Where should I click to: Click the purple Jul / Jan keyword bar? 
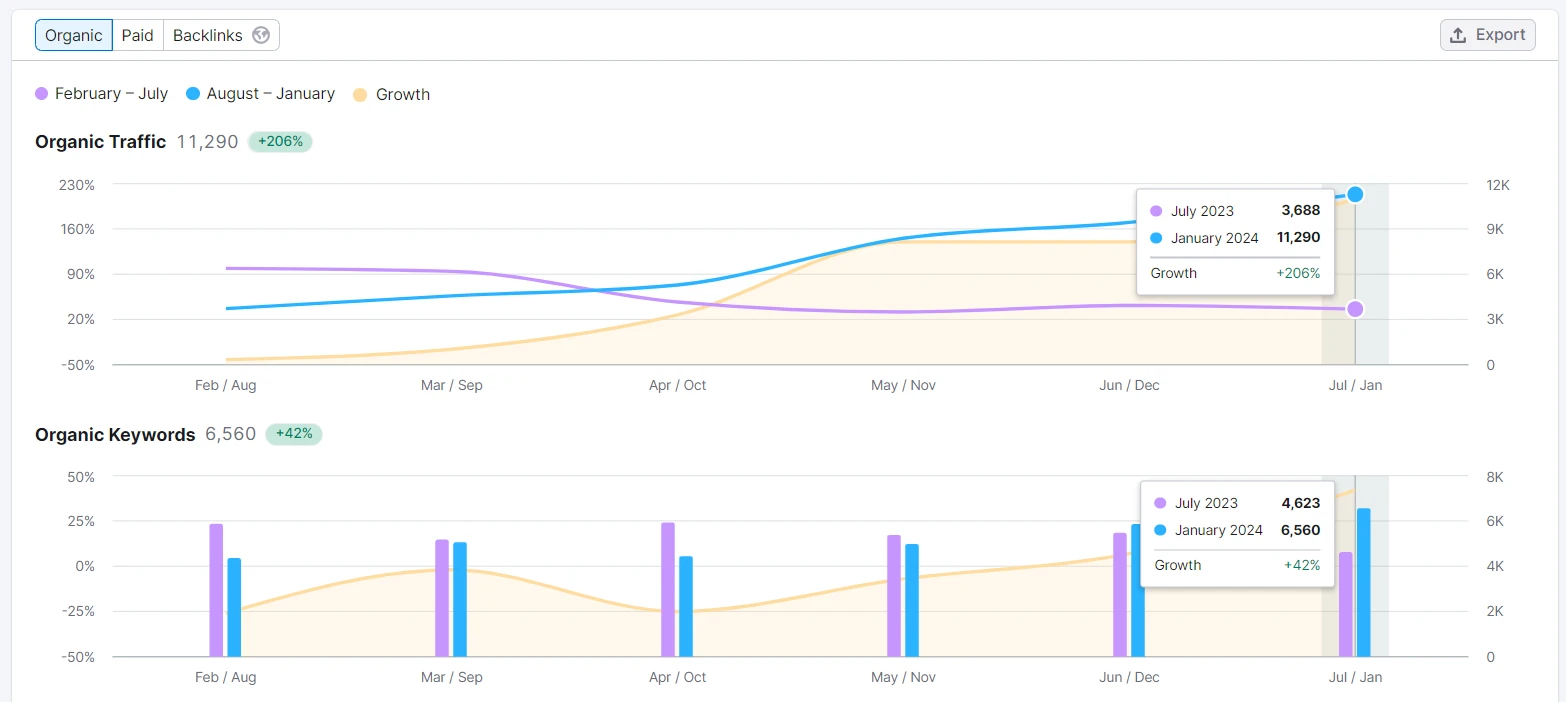(x=1346, y=604)
